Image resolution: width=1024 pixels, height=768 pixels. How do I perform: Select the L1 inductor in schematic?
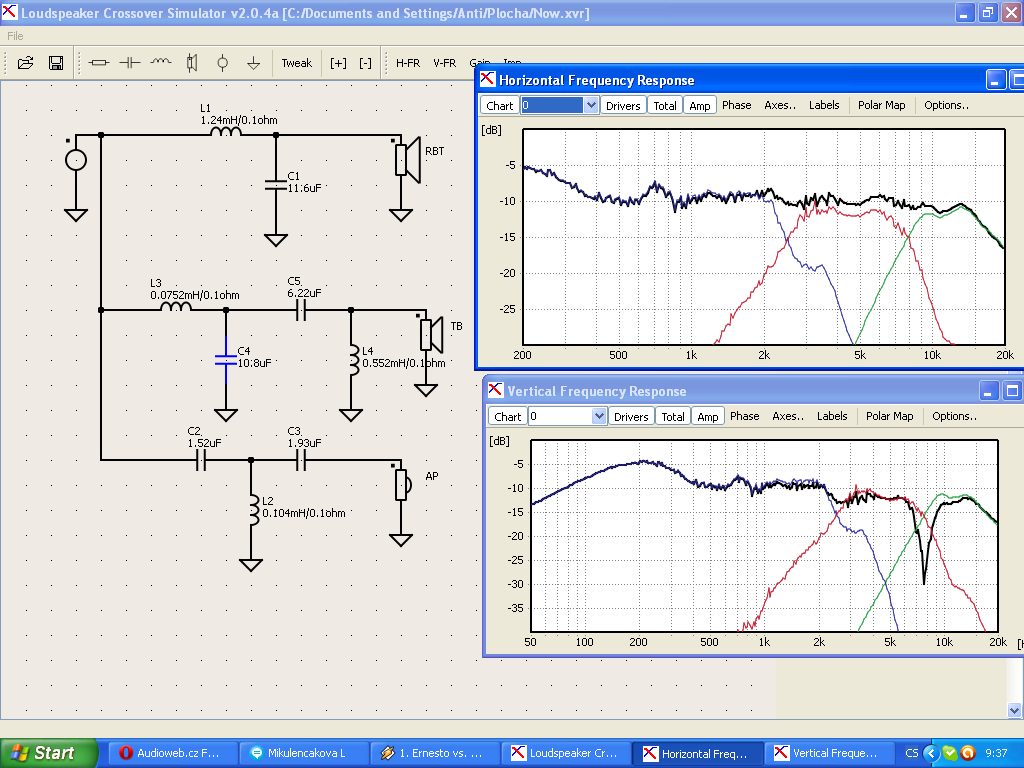[x=226, y=132]
